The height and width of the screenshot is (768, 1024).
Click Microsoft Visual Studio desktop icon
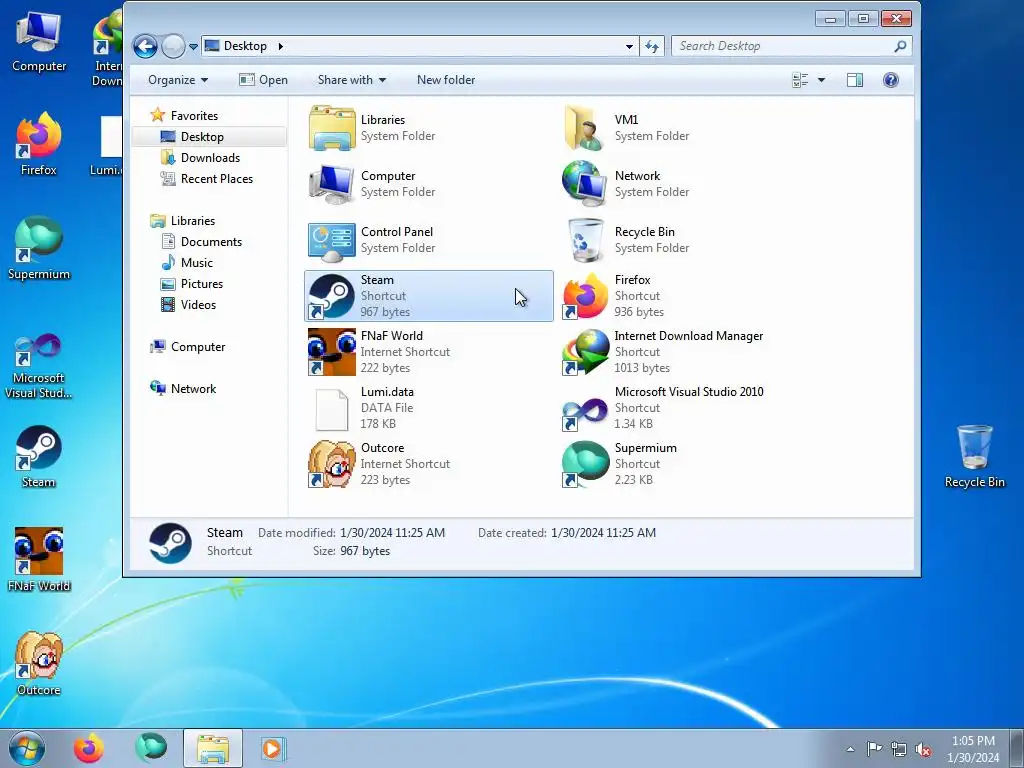coord(39,366)
